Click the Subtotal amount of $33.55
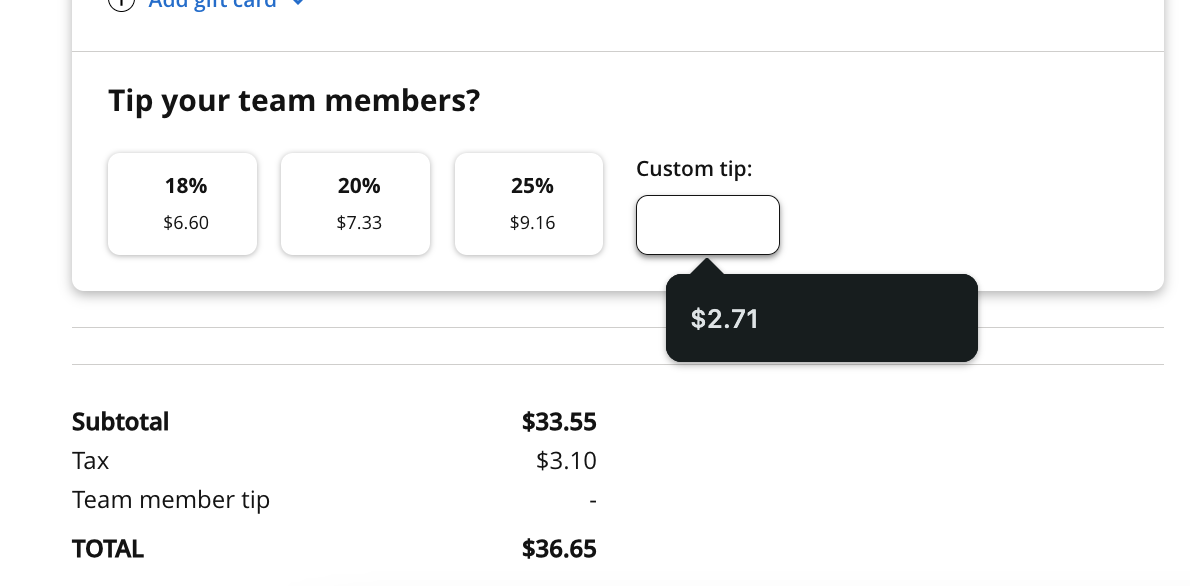1190x586 pixels. pos(559,421)
